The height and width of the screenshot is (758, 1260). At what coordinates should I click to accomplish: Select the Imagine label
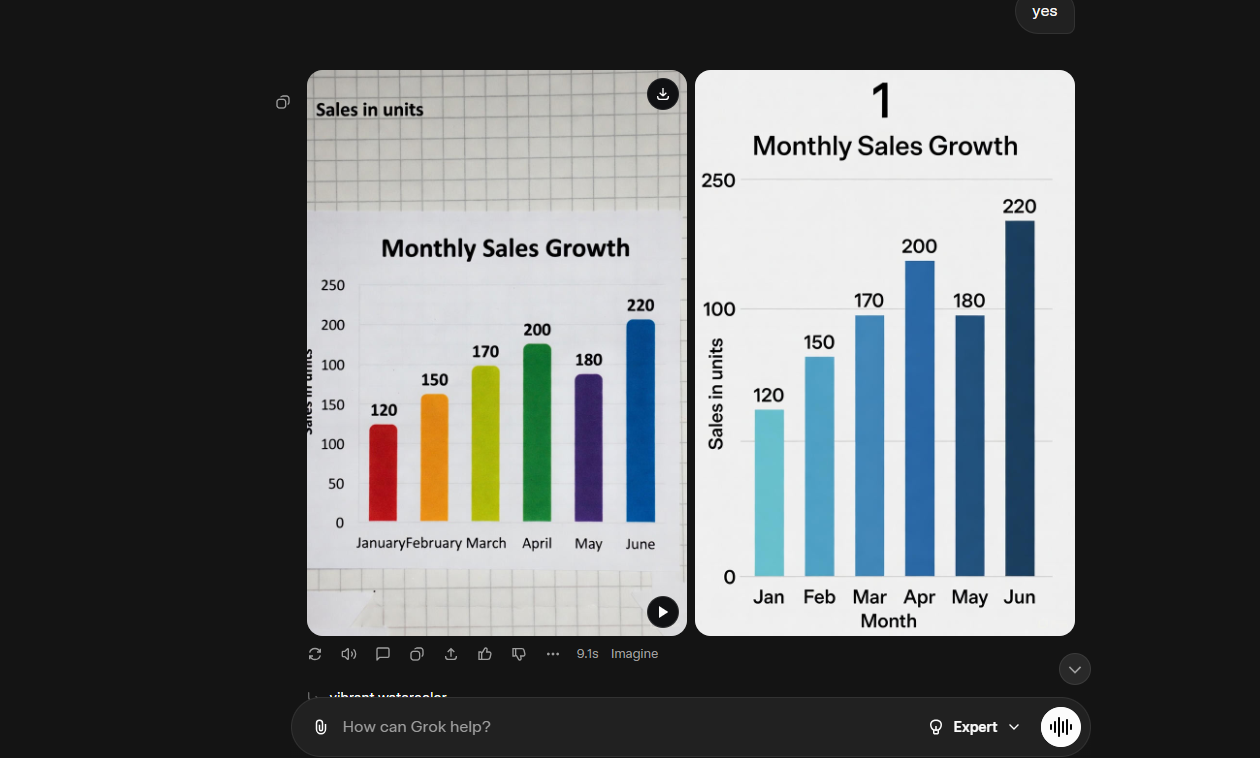634,653
